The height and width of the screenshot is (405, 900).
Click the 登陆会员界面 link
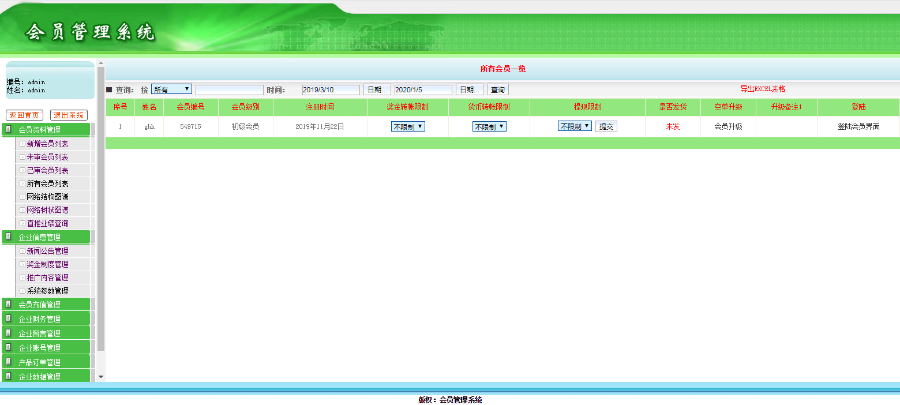(x=859, y=126)
